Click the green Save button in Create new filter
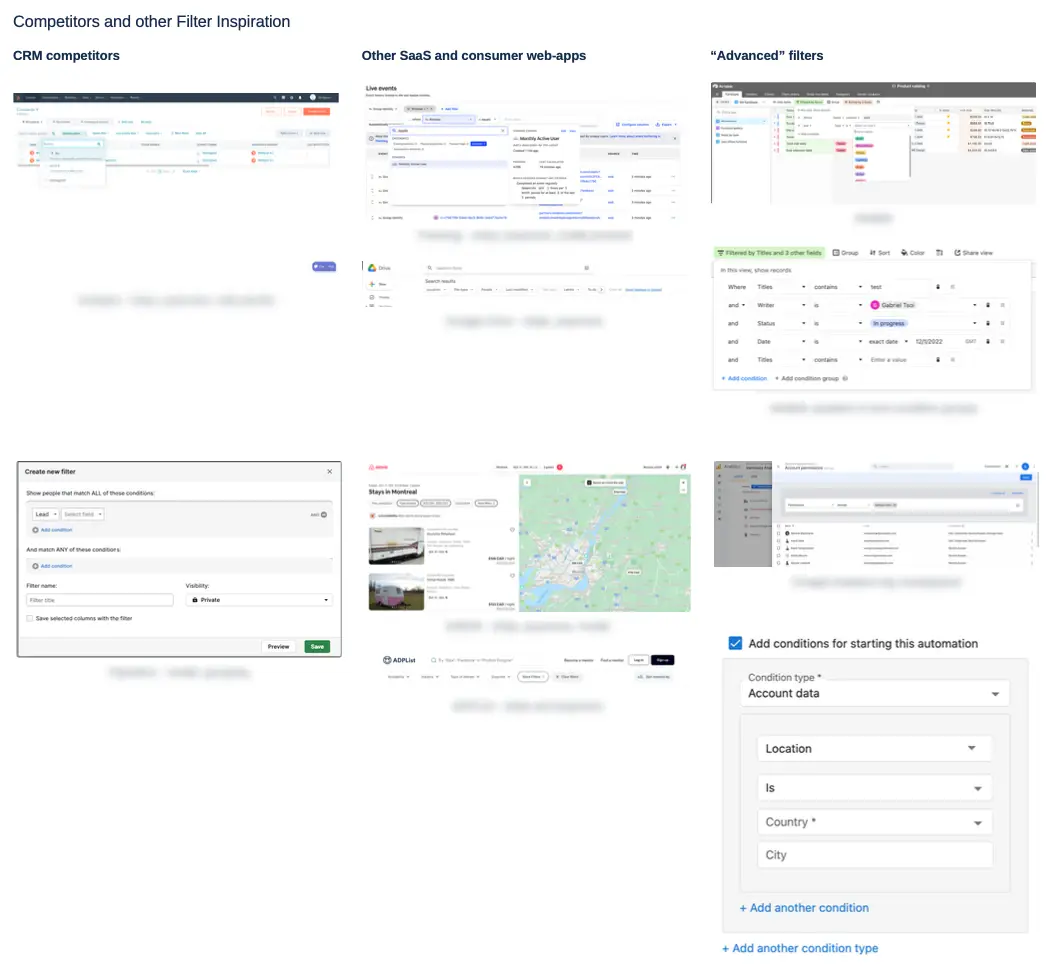The height and width of the screenshot is (972, 1060). coord(317,647)
